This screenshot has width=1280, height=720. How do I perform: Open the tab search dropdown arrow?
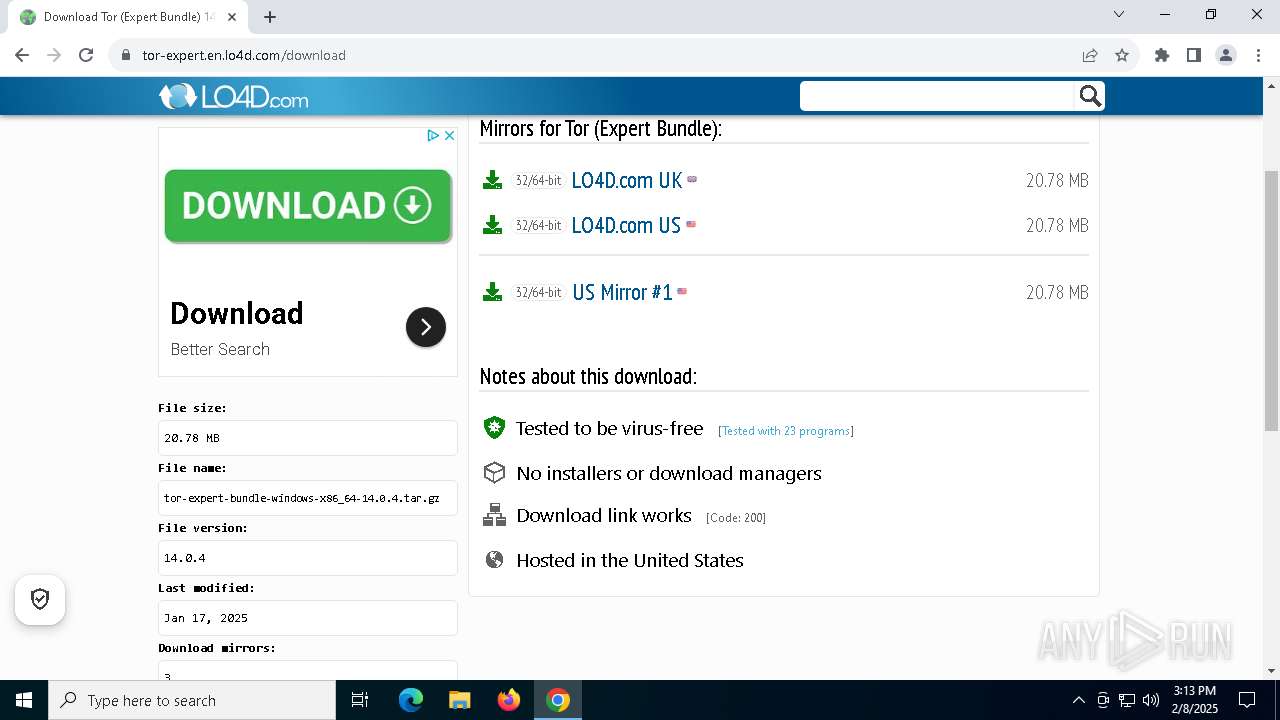coord(1119,15)
